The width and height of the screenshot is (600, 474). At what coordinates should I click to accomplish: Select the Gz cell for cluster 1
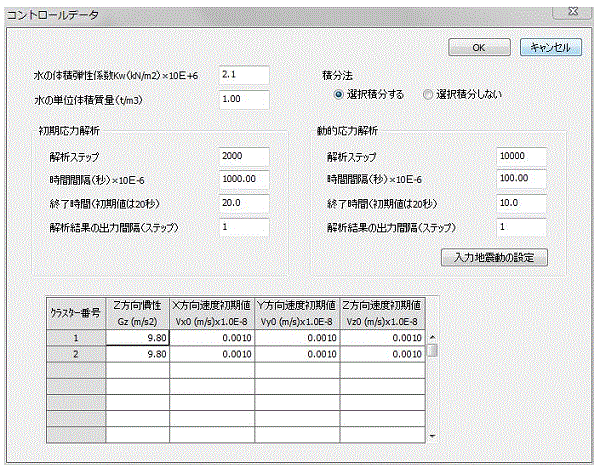click(x=138, y=338)
